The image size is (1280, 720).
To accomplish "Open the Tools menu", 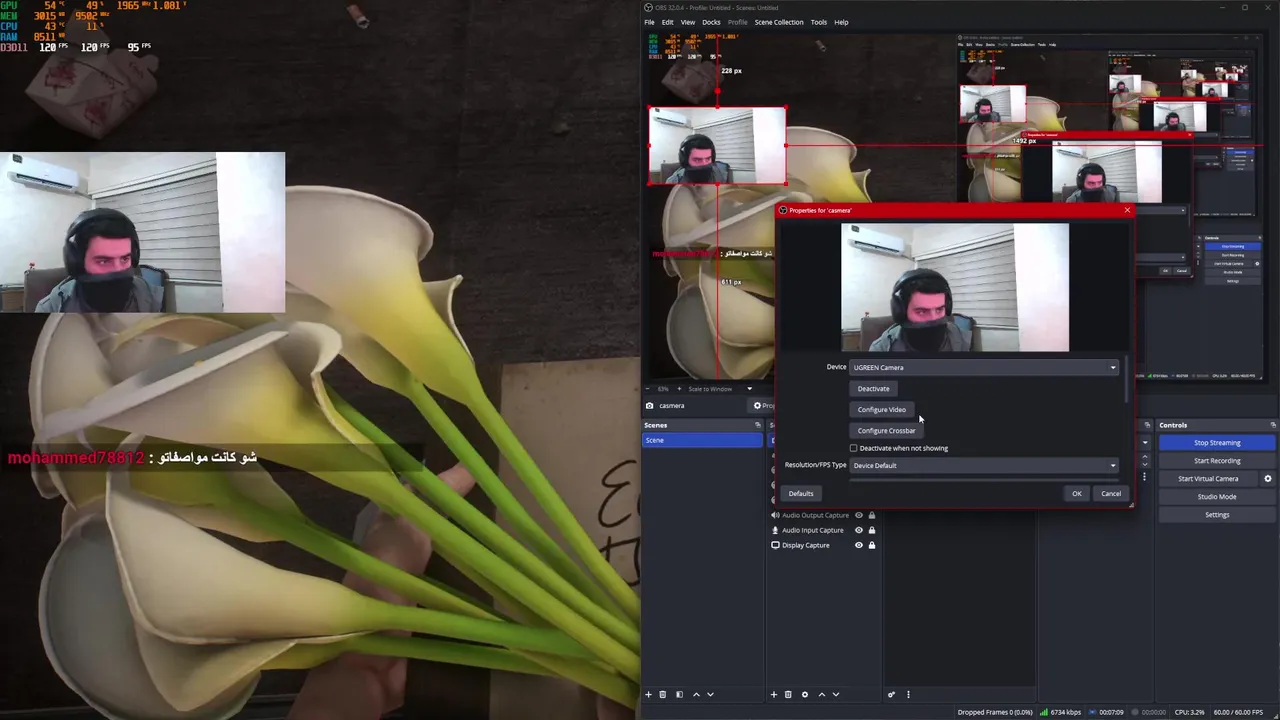I will [x=819, y=22].
